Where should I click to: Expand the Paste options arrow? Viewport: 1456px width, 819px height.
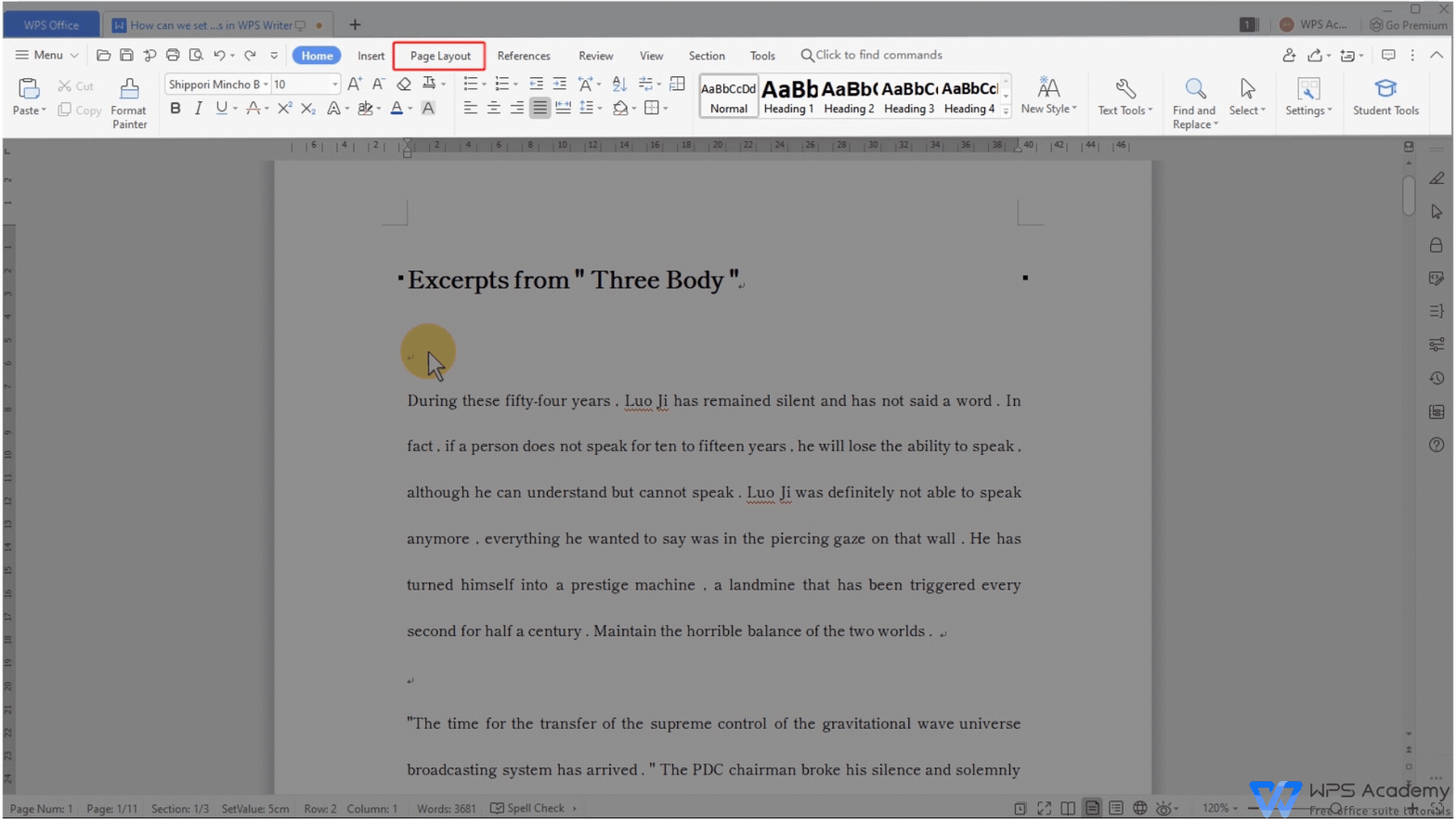pyautogui.click(x=43, y=110)
